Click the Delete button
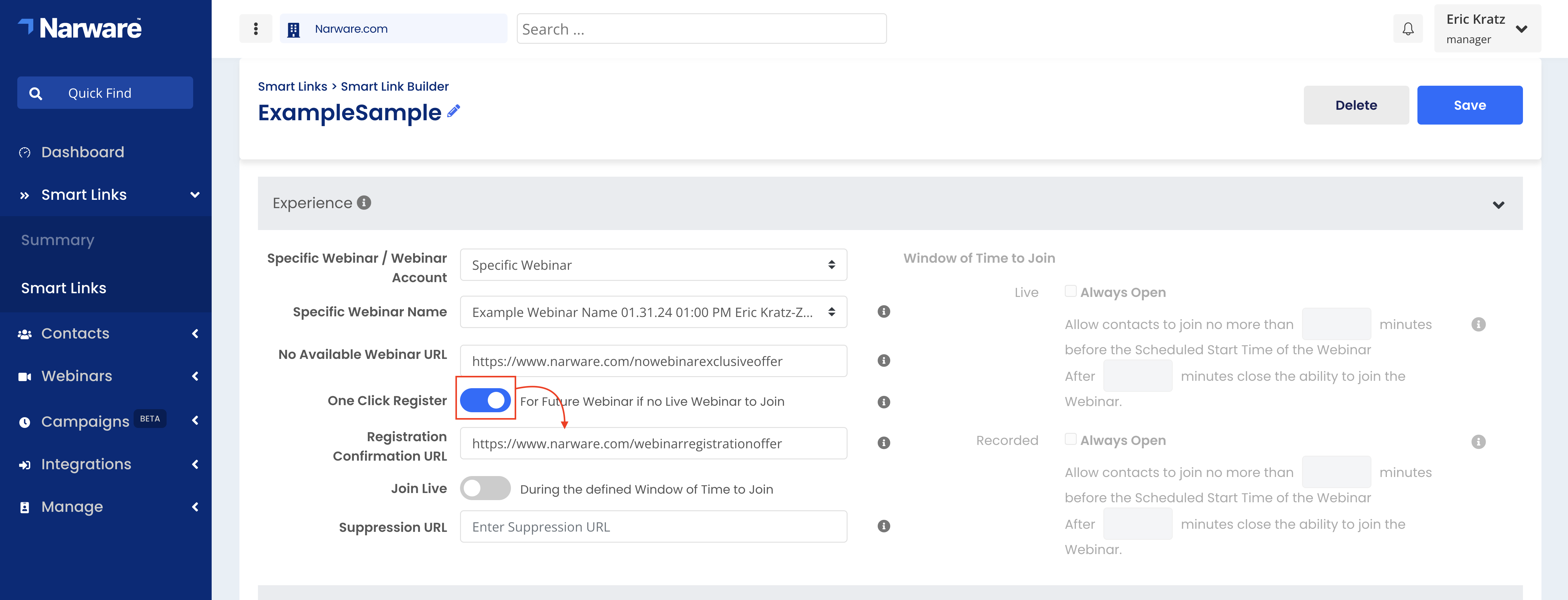 (1355, 105)
